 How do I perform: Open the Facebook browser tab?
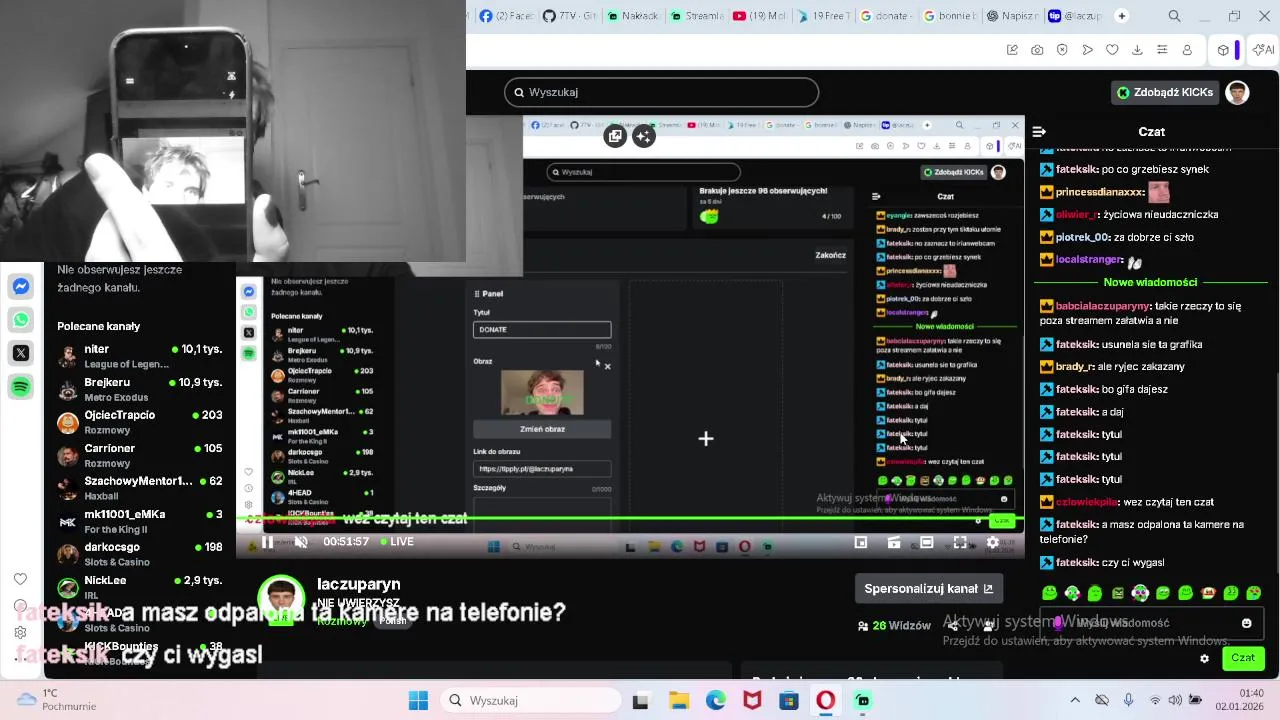pos(506,16)
